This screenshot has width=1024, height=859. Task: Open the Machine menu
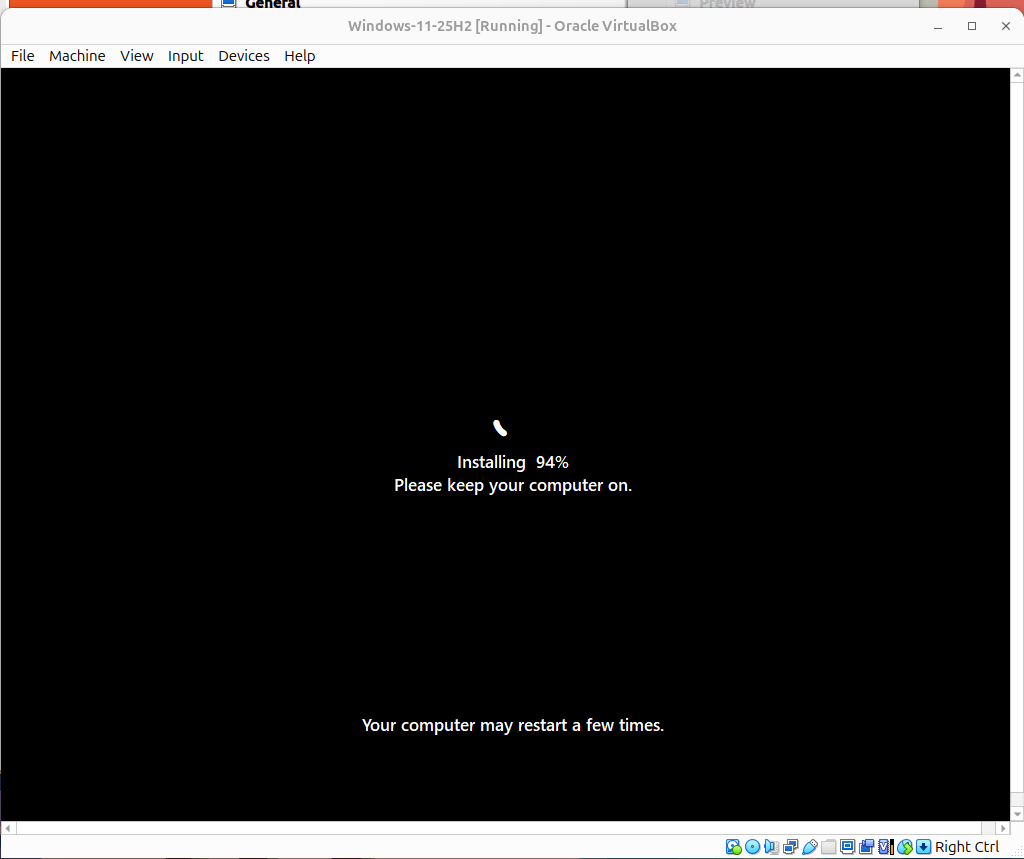point(77,56)
